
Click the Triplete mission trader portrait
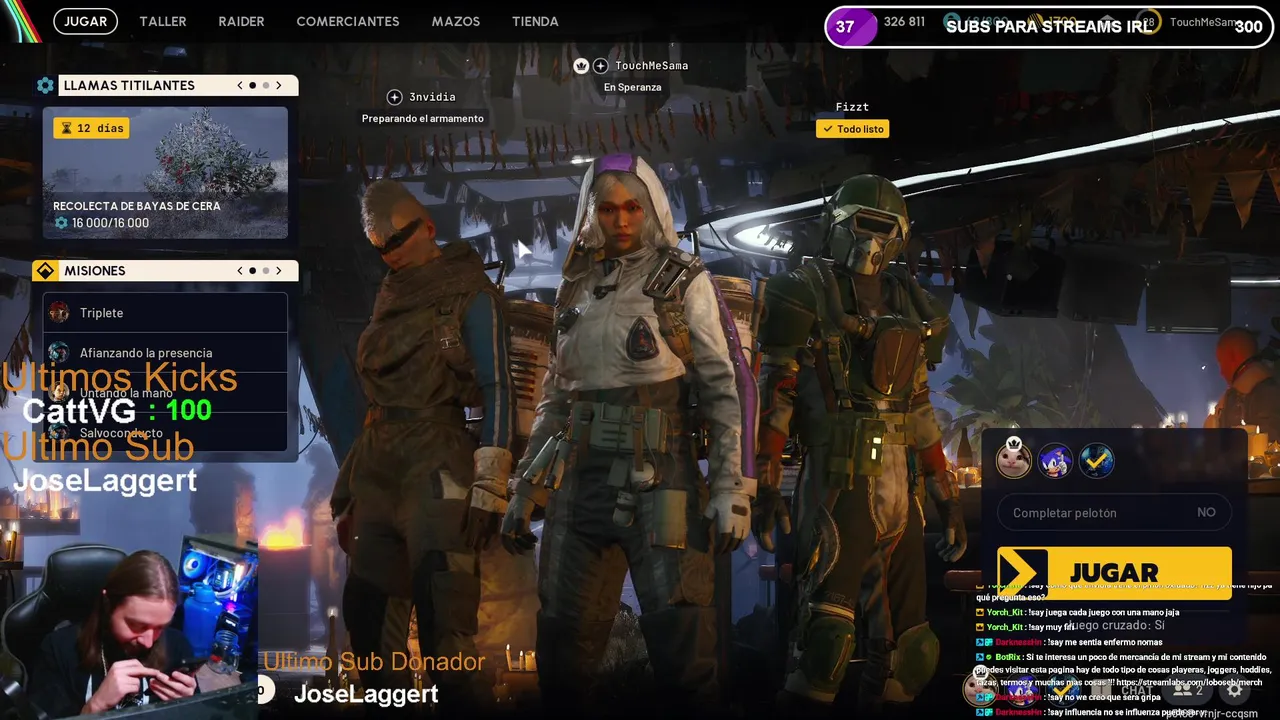coord(59,313)
